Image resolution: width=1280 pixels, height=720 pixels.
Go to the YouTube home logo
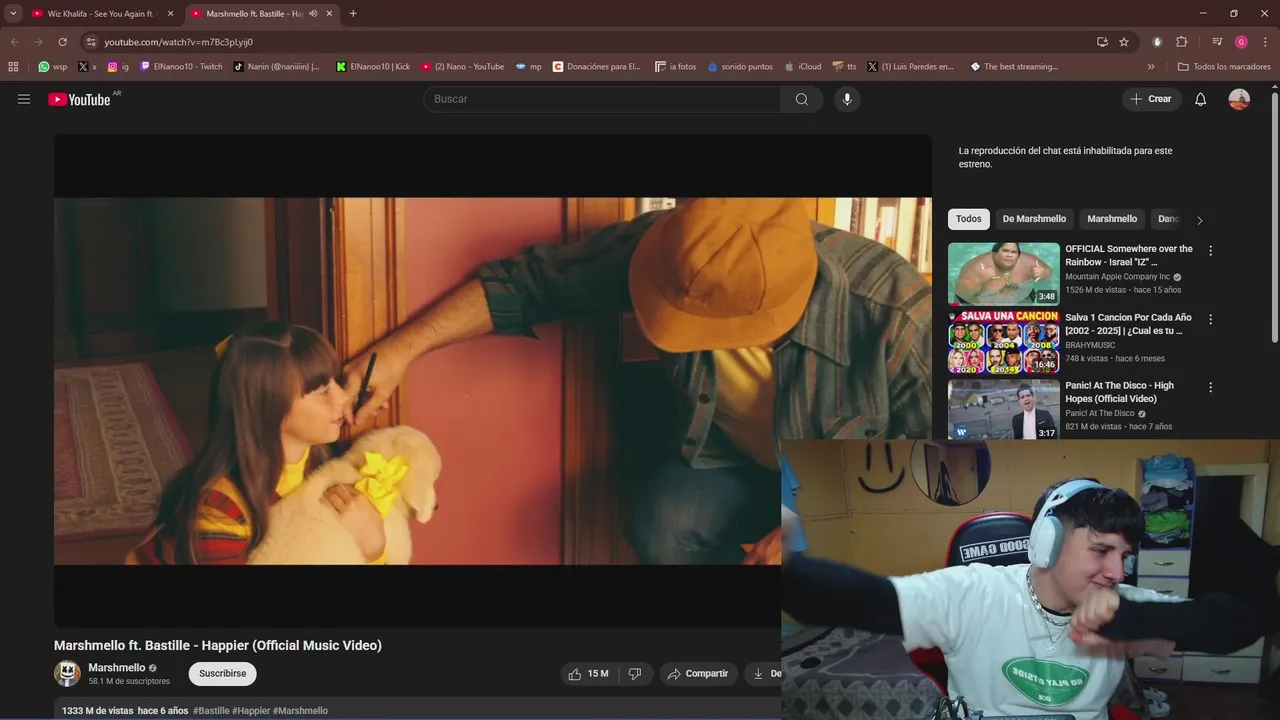point(79,99)
